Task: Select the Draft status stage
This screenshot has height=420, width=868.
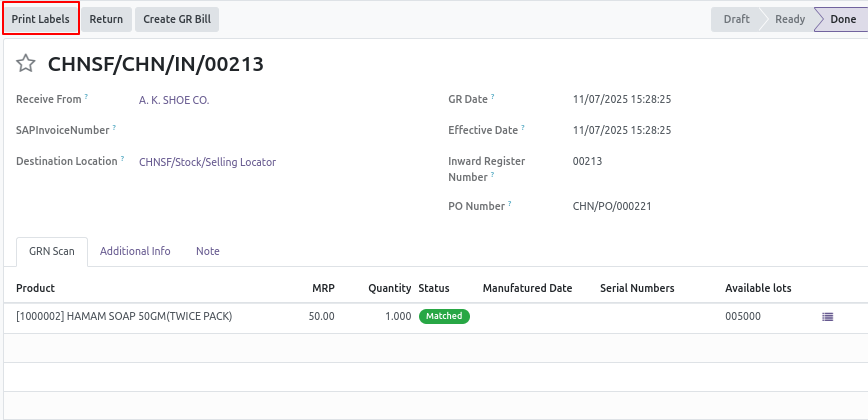Action: click(737, 19)
